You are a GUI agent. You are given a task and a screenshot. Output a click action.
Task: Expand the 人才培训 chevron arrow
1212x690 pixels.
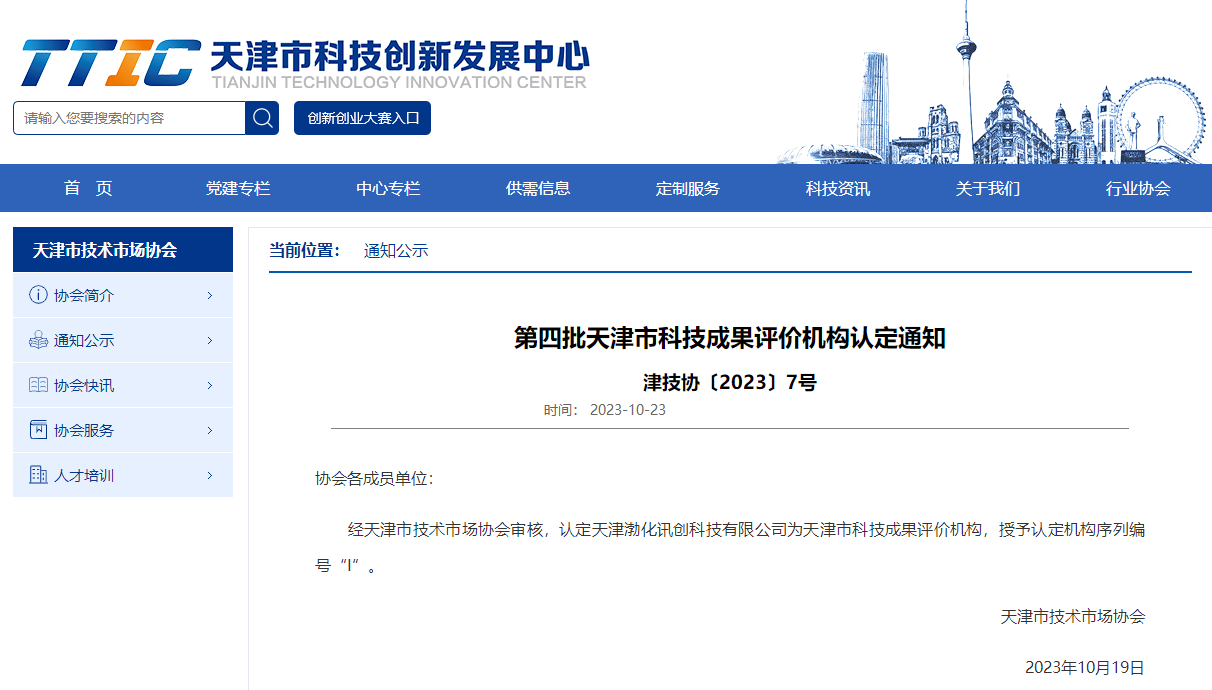coord(209,475)
